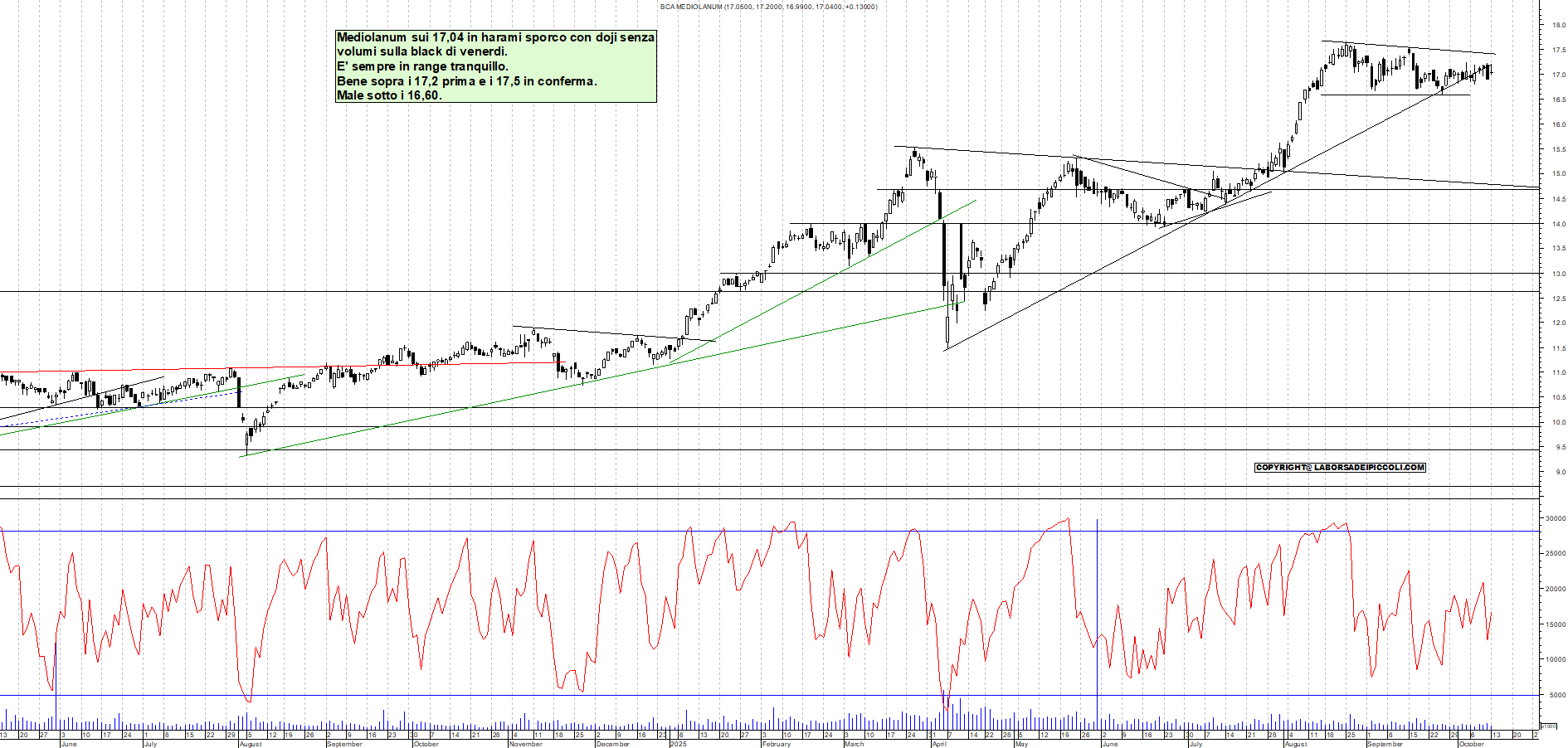Click the BCA MEDIOLANUM chart title

(x=768, y=7)
